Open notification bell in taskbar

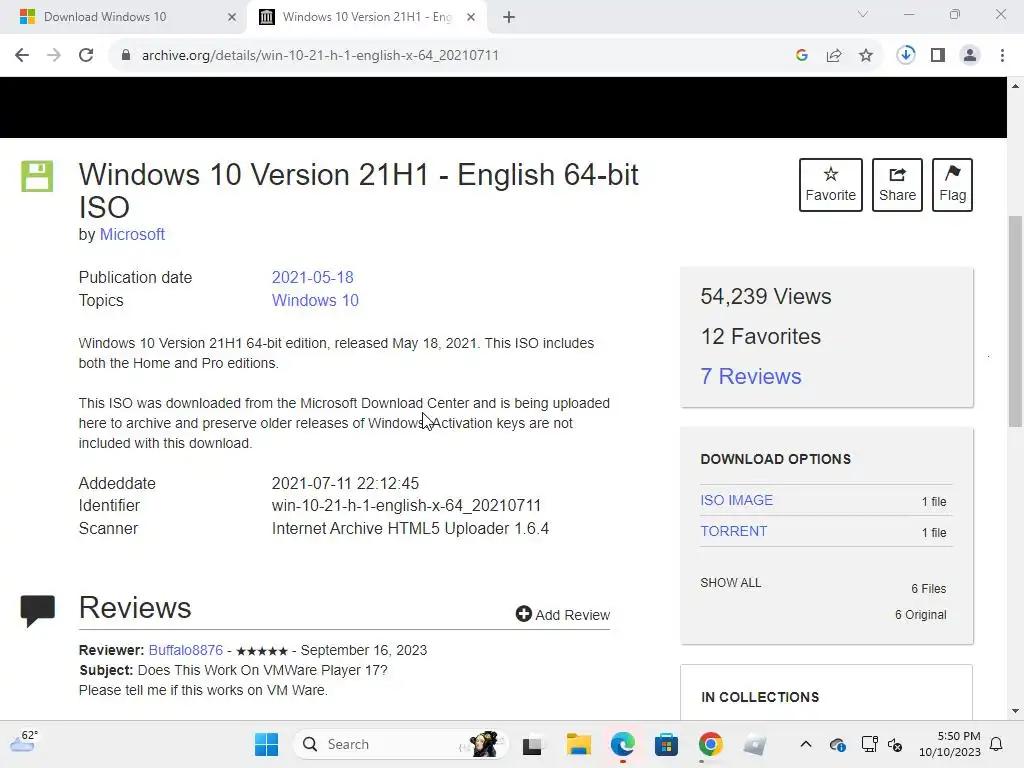(x=997, y=744)
